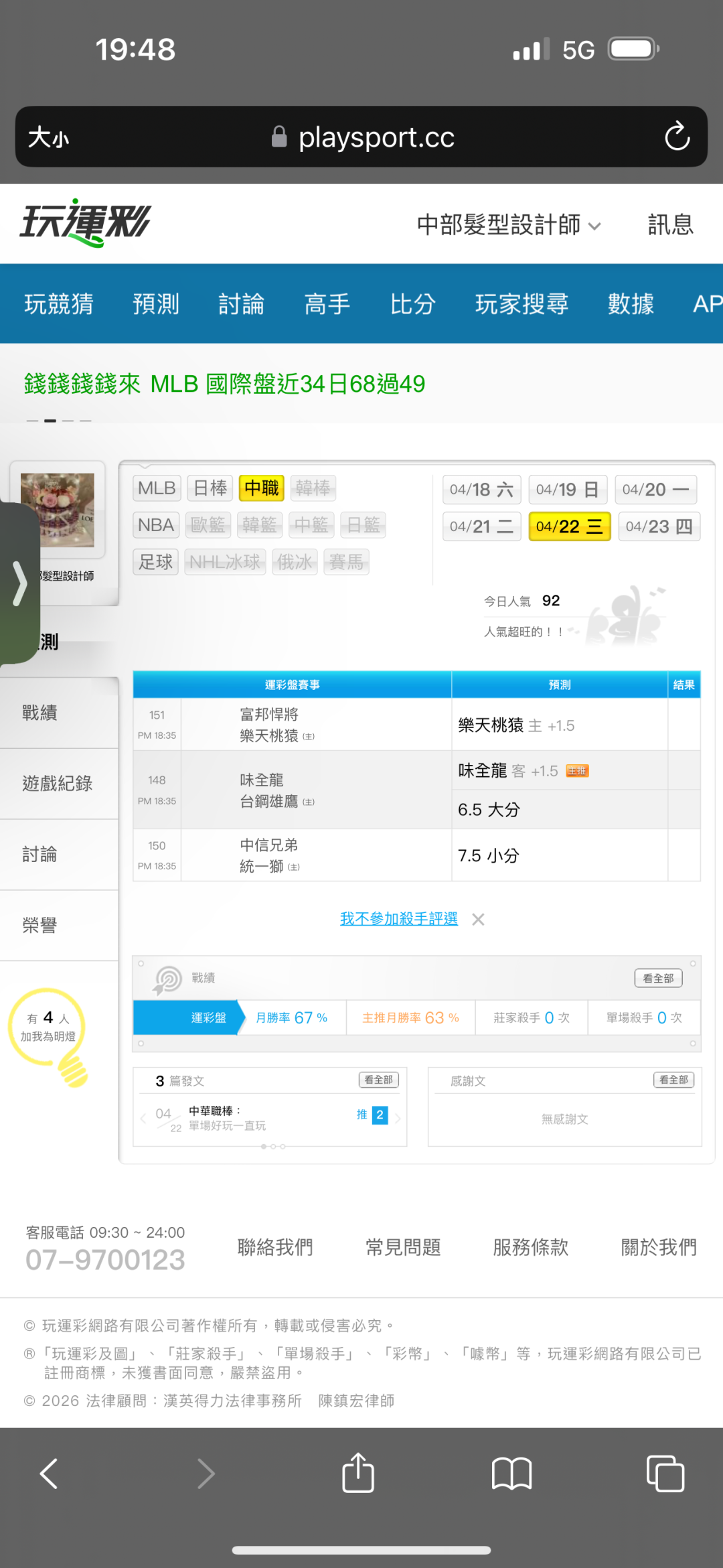Click 看全部 in the 戰績 section
Image resolution: width=723 pixels, height=1568 pixels.
pos(658,979)
